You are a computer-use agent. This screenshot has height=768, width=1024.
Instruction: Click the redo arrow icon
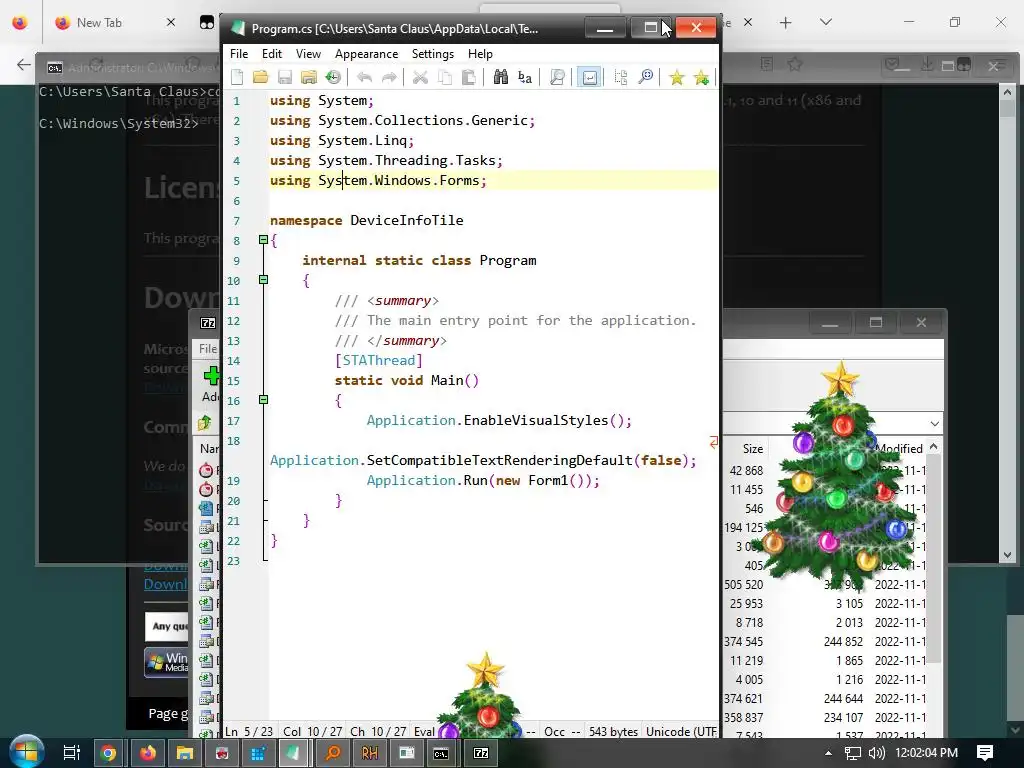tap(389, 78)
